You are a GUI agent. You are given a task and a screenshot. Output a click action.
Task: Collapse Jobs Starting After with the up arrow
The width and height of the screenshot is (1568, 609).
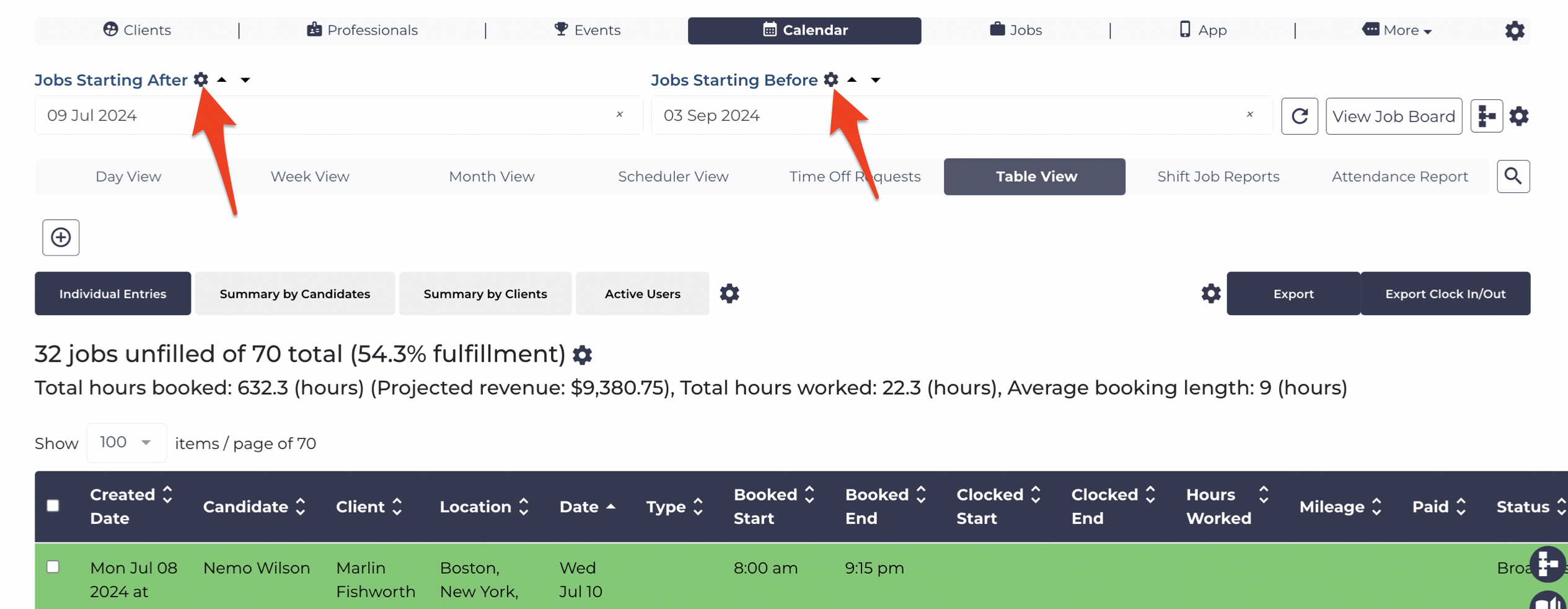click(x=222, y=79)
